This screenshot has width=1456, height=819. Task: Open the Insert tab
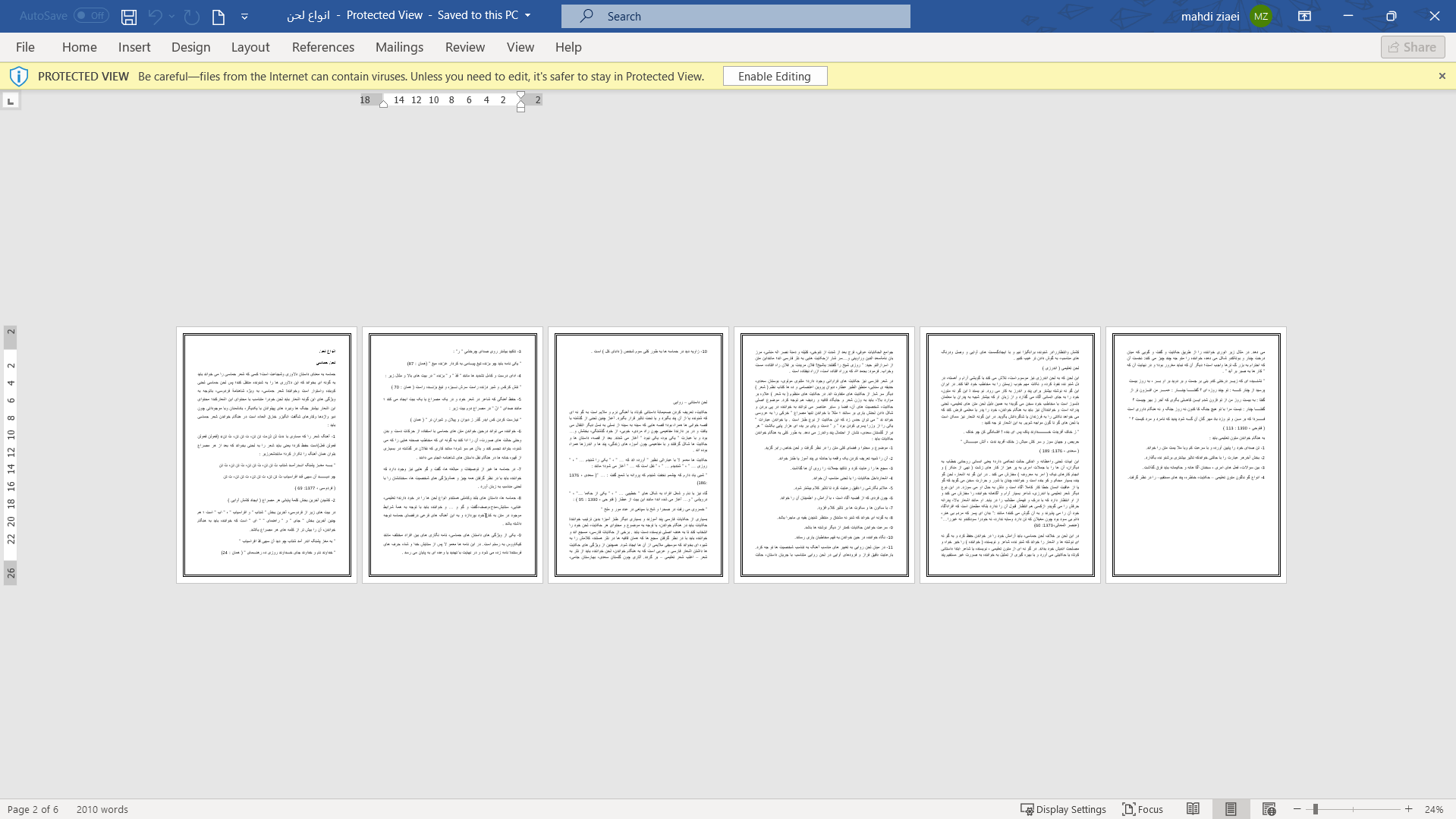point(134,47)
